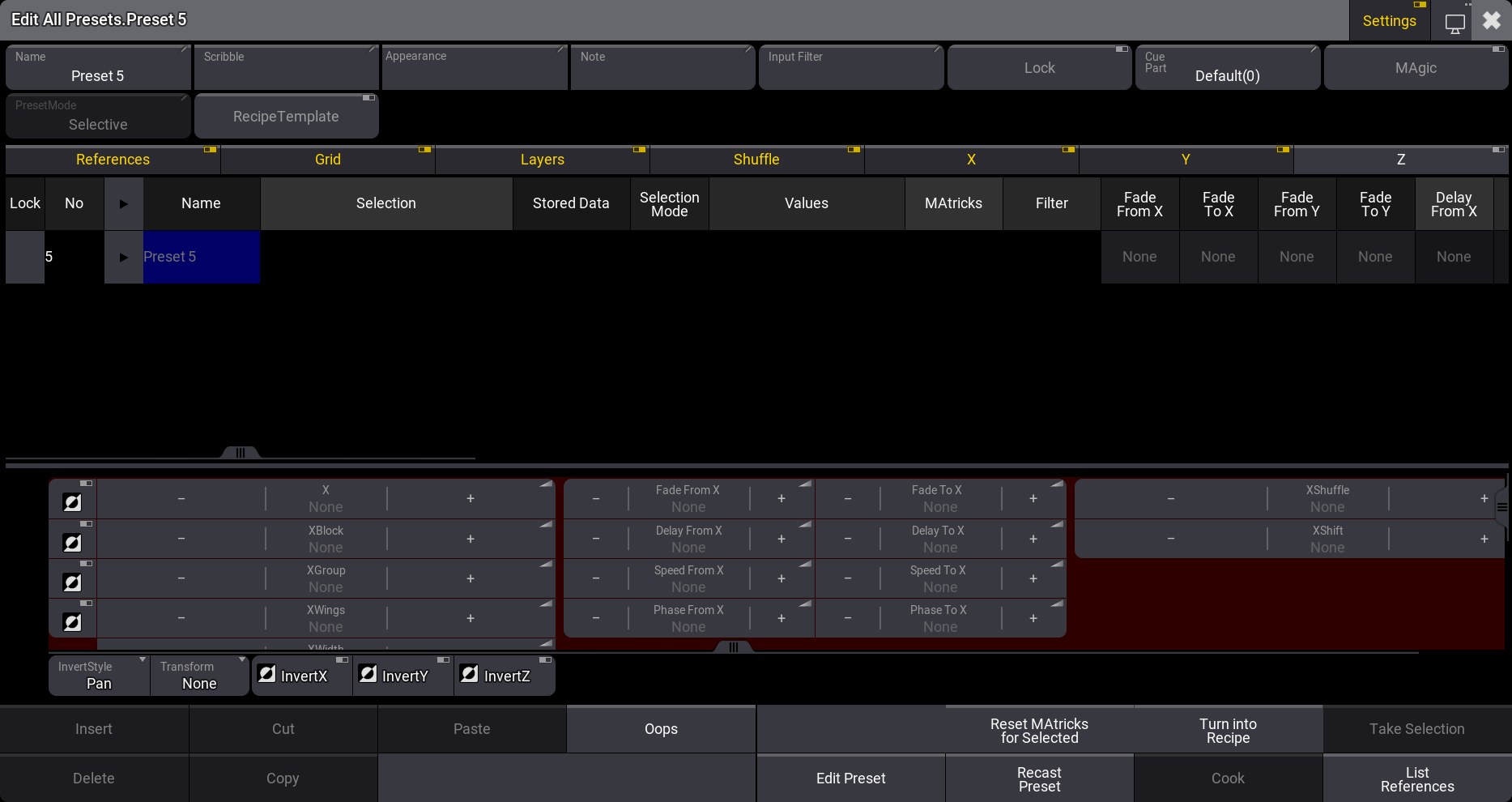Click the play arrow in Preset 5 row
Image resolution: width=1512 pixels, height=802 pixels.
pyautogui.click(x=124, y=258)
